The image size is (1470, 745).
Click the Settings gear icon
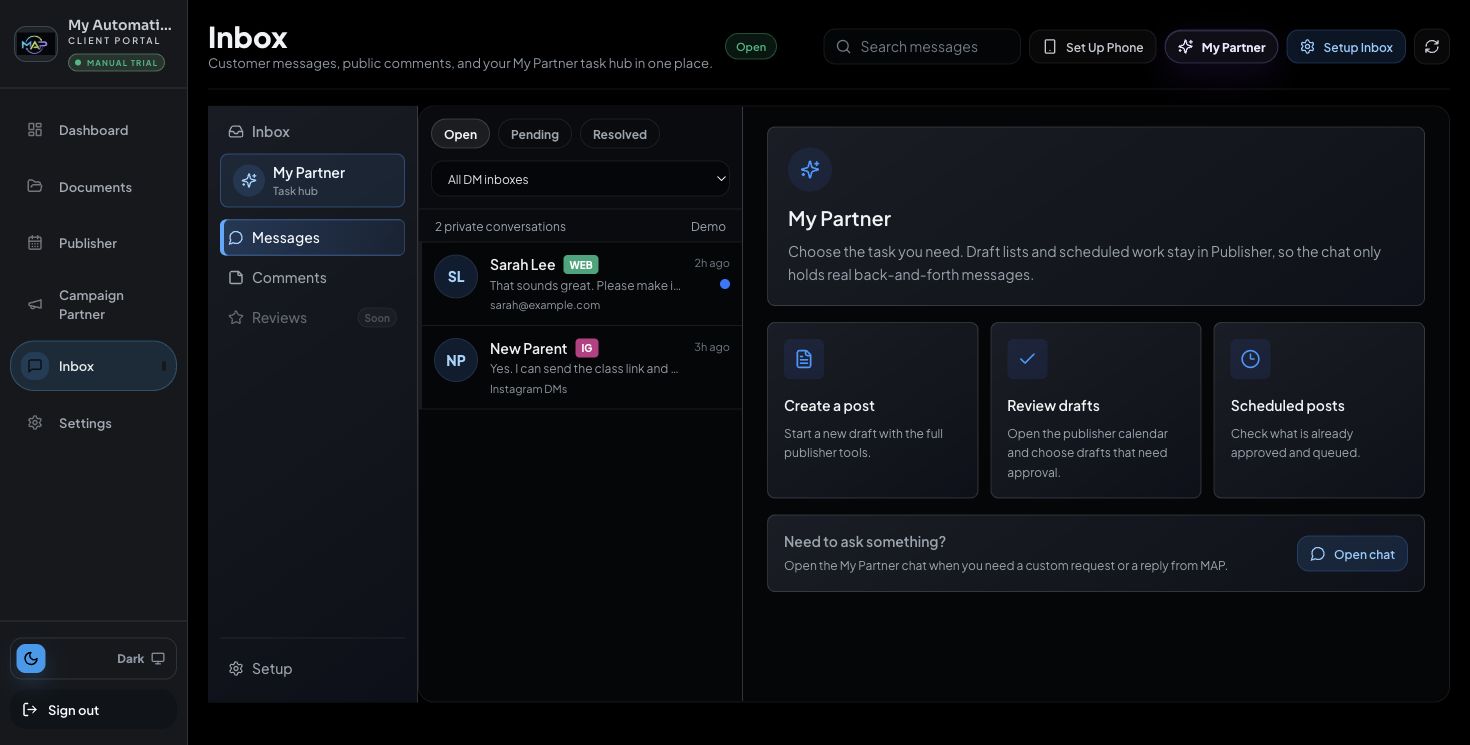35,423
